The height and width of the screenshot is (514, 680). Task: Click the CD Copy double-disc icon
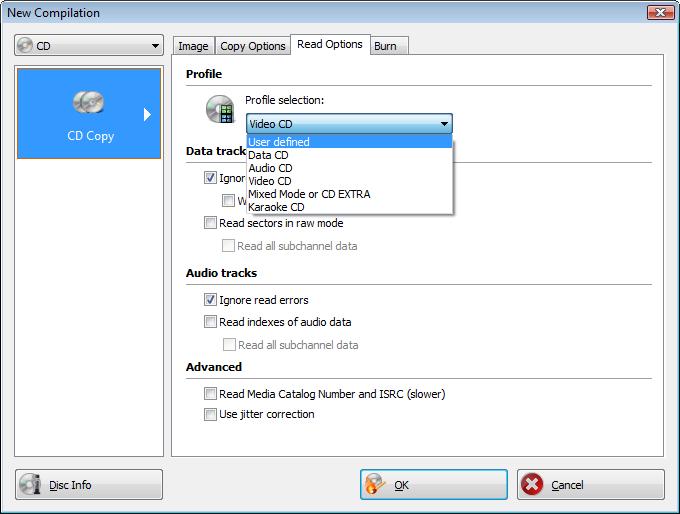point(88,102)
